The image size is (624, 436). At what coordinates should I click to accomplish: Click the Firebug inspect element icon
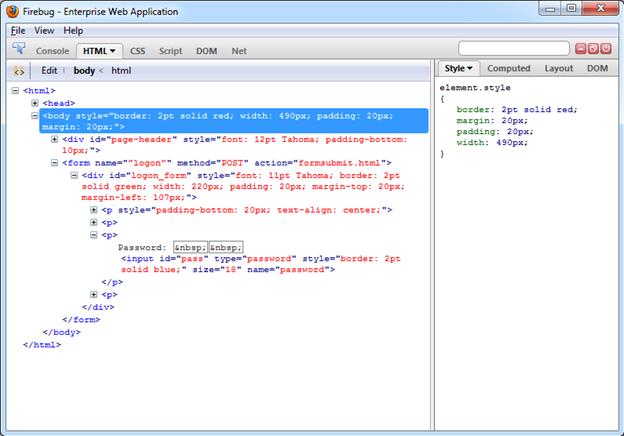pyautogui.click(x=19, y=49)
